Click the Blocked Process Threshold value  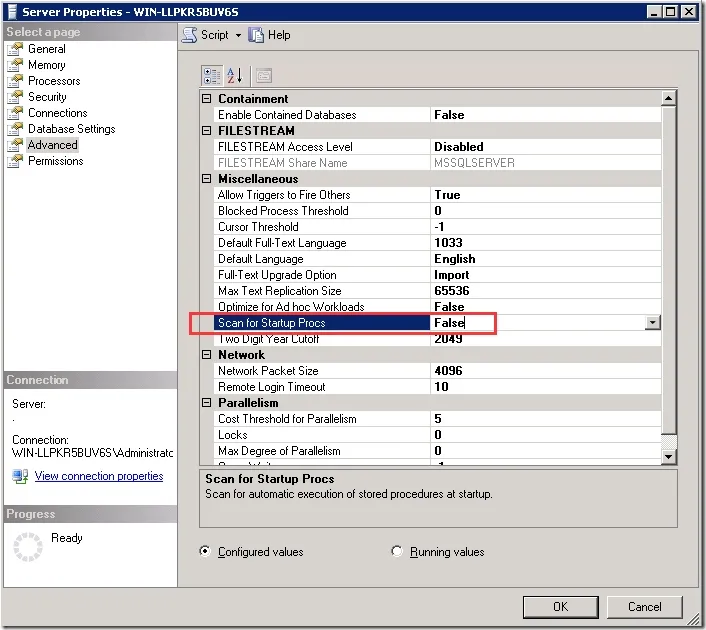pos(438,211)
